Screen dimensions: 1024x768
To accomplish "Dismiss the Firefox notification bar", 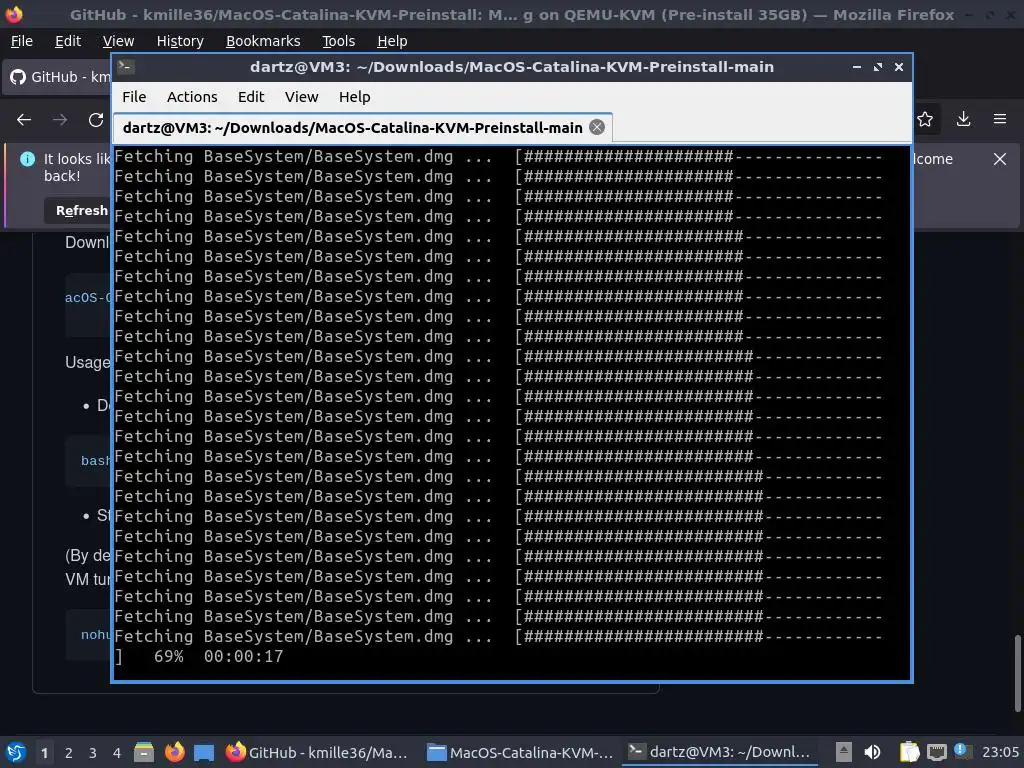I will (x=1000, y=159).
